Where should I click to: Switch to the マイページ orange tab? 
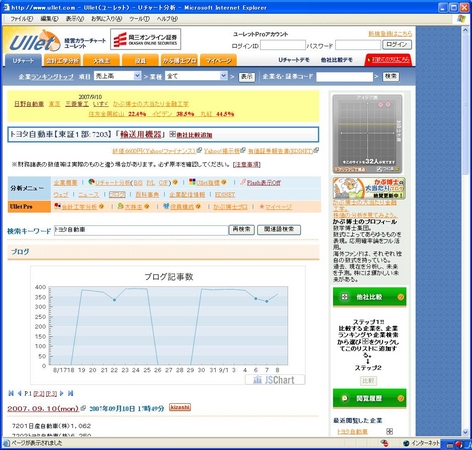218,61
